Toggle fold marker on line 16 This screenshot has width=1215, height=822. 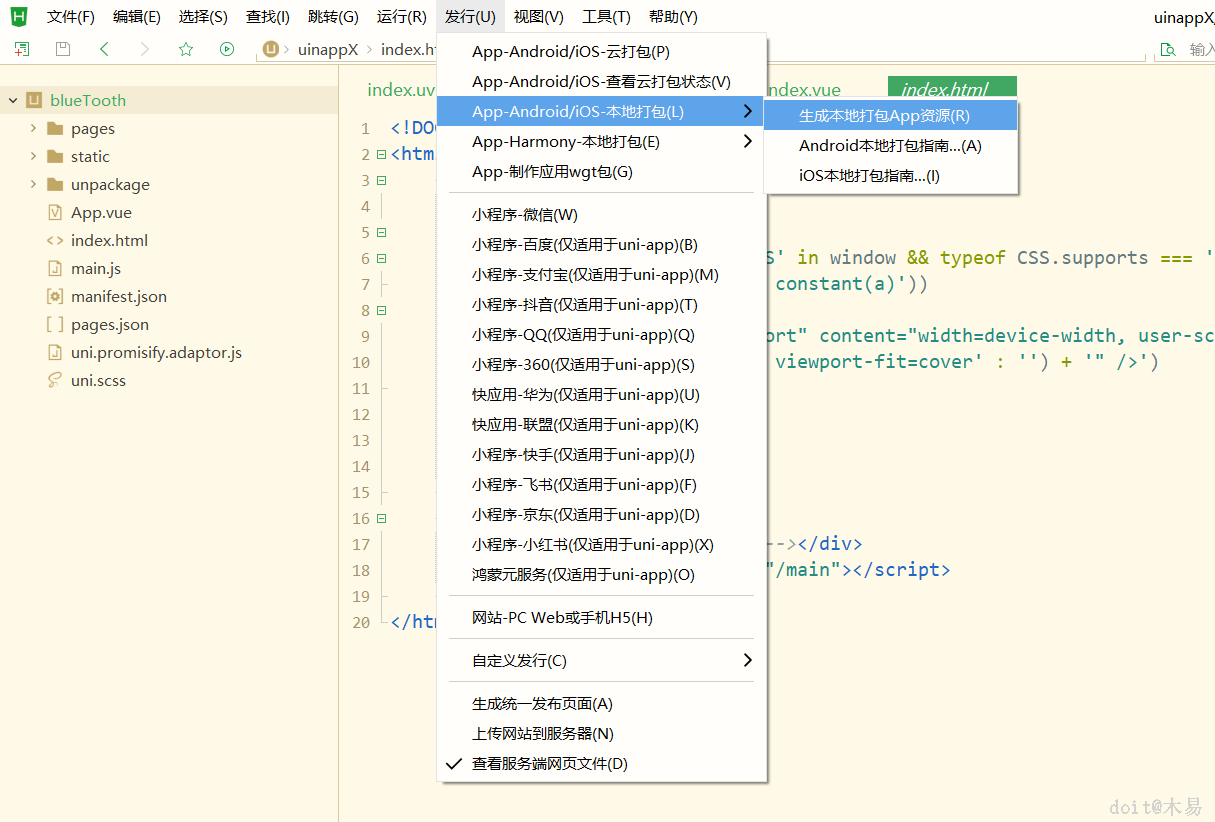[381, 519]
